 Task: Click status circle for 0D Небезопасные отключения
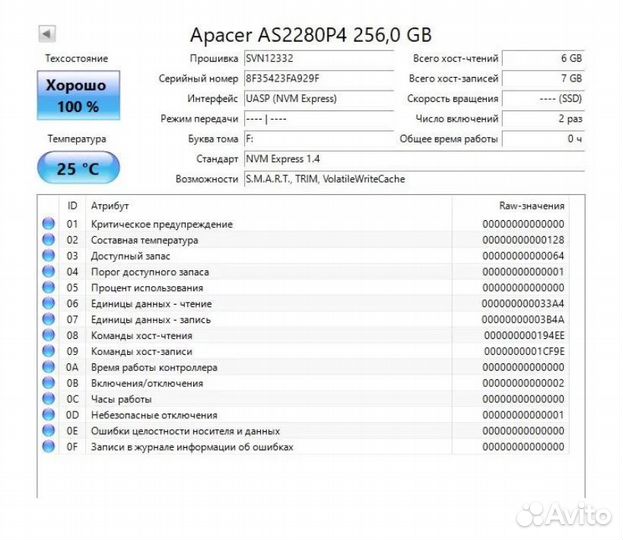48,414
